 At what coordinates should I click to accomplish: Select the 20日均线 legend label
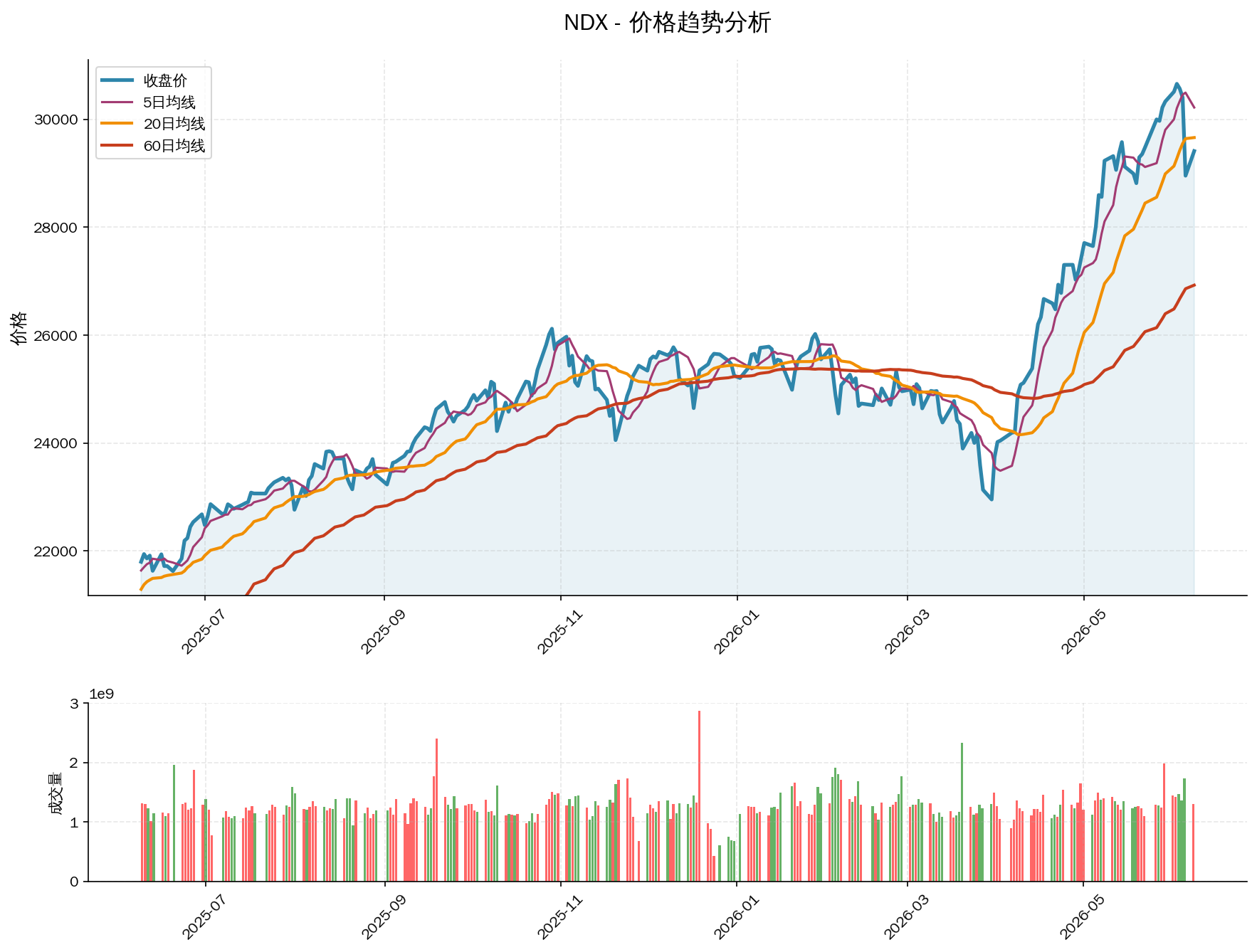(x=174, y=124)
